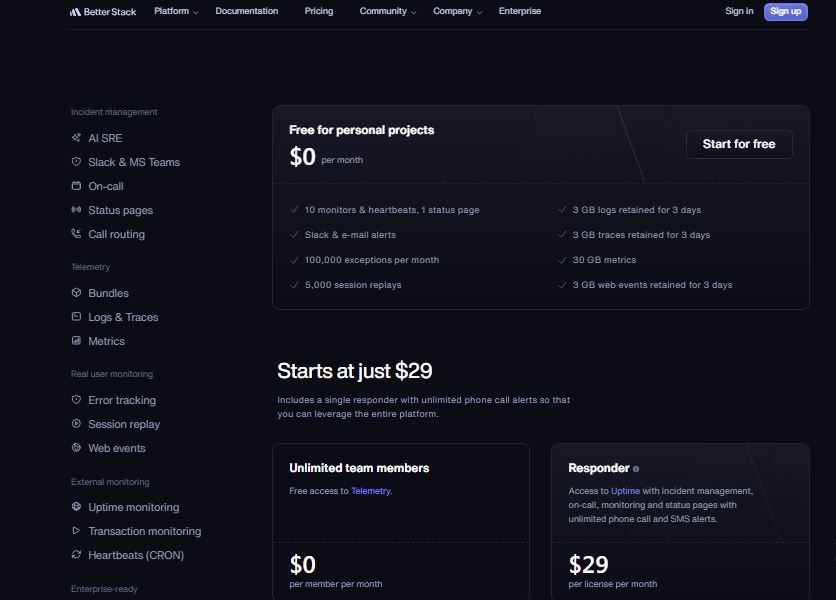Screen dimensions: 836x600
Task: Go to Status pages sidebar link
Action: [x=120, y=210]
